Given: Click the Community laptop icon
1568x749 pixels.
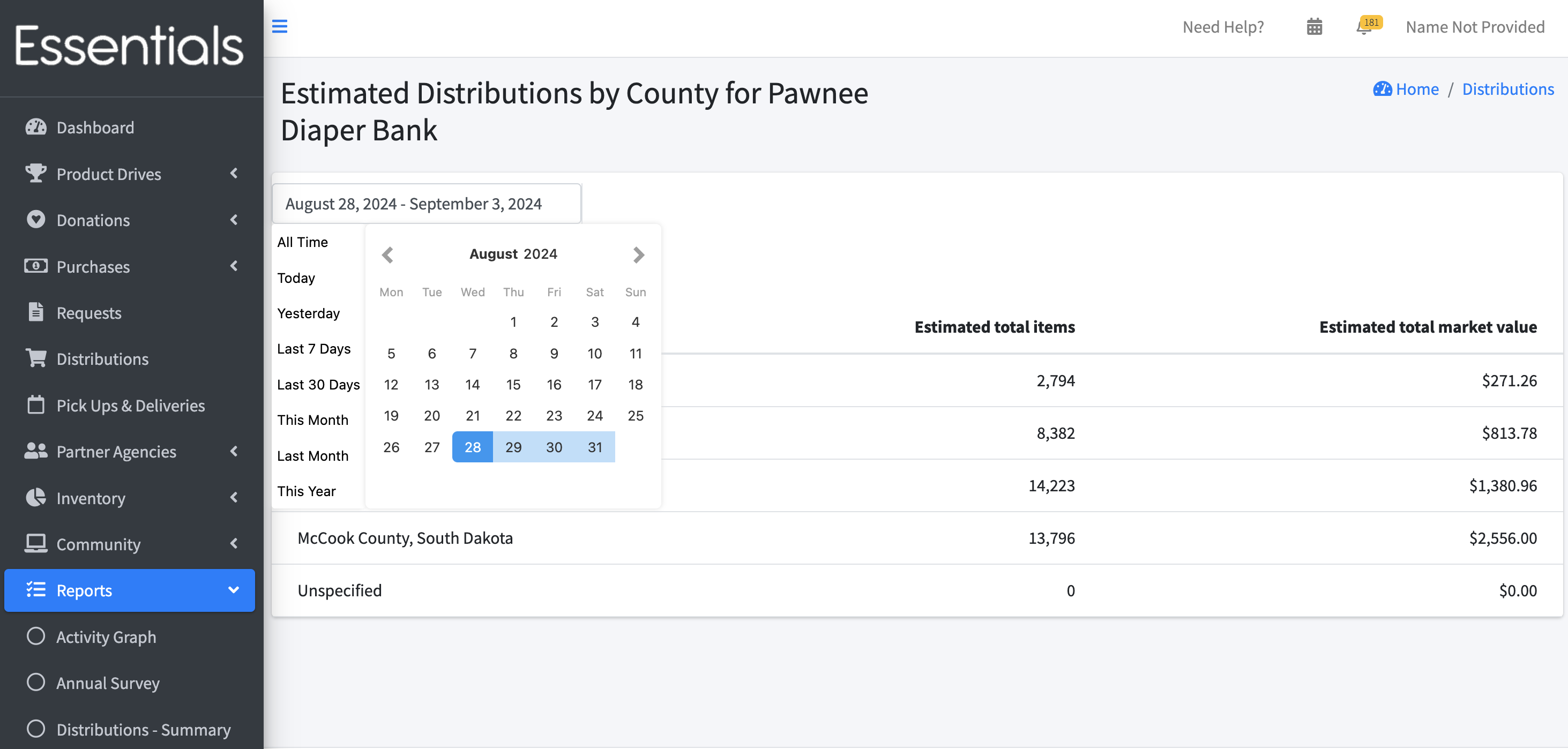Looking at the screenshot, I should (36, 543).
